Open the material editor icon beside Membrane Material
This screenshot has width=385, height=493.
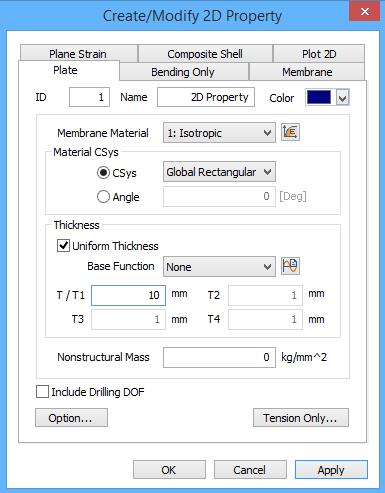coord(290,132)
